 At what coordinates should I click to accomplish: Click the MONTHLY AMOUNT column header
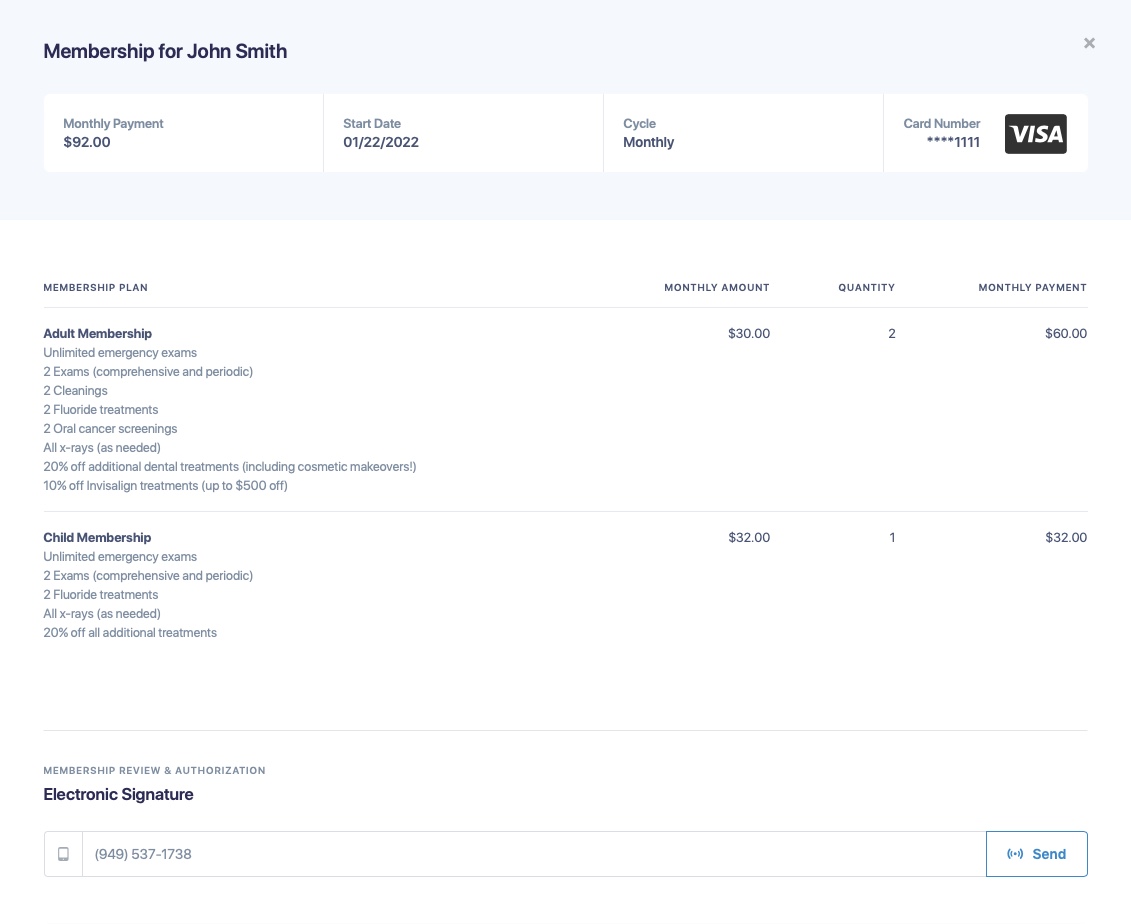click(717, 287)
